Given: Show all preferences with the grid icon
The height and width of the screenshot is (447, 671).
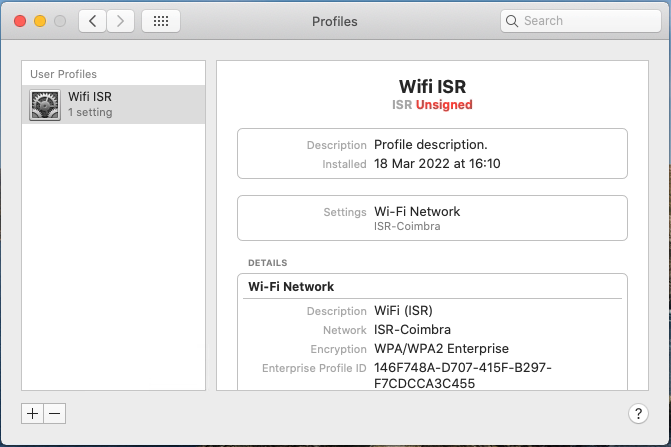Looking at the screenshot, I should (161, 21).
